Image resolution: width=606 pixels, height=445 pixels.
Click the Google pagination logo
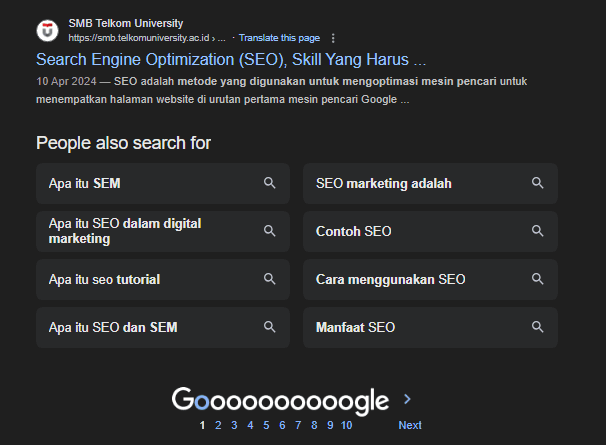point(280,401)
